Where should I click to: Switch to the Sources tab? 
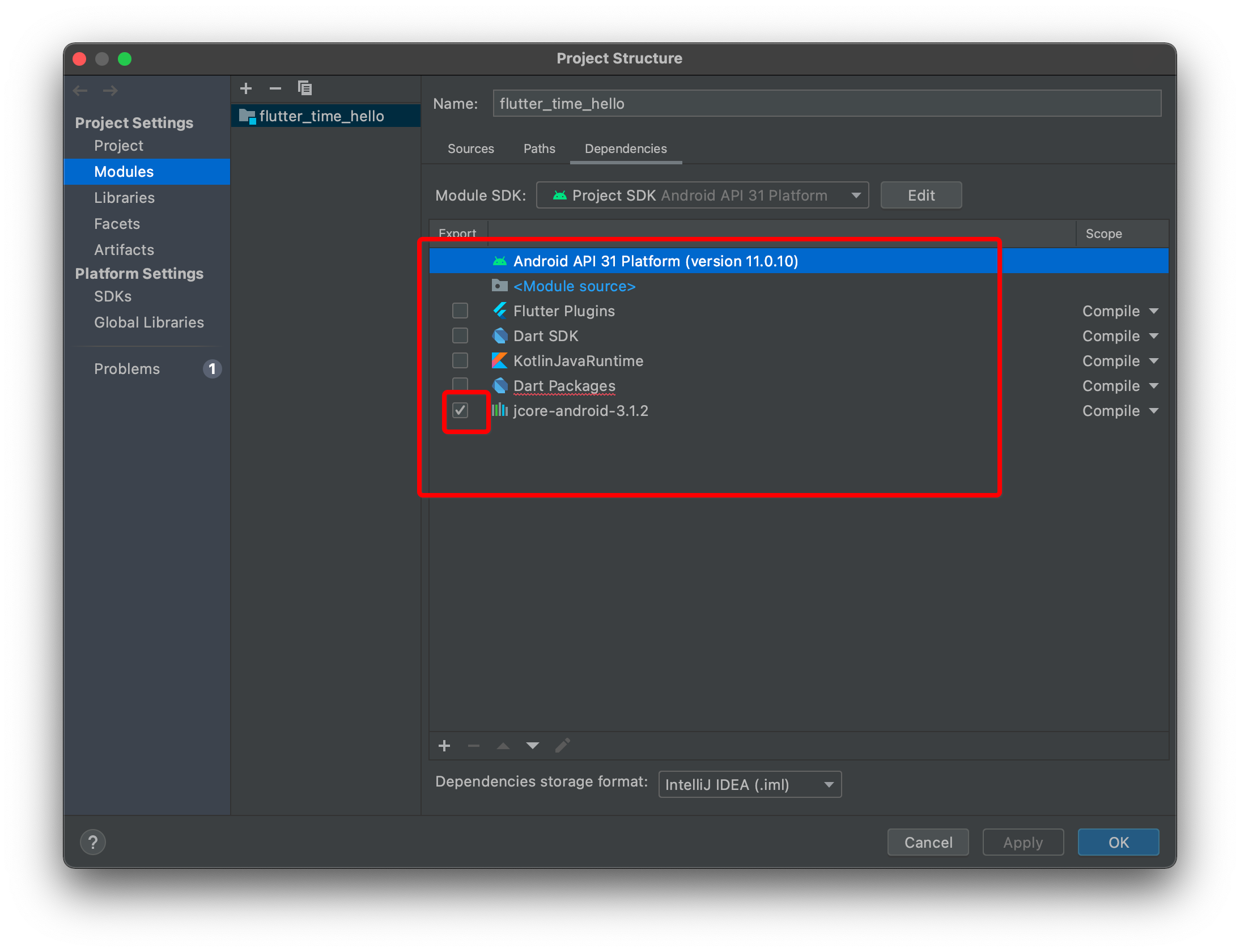click(470, 148)
